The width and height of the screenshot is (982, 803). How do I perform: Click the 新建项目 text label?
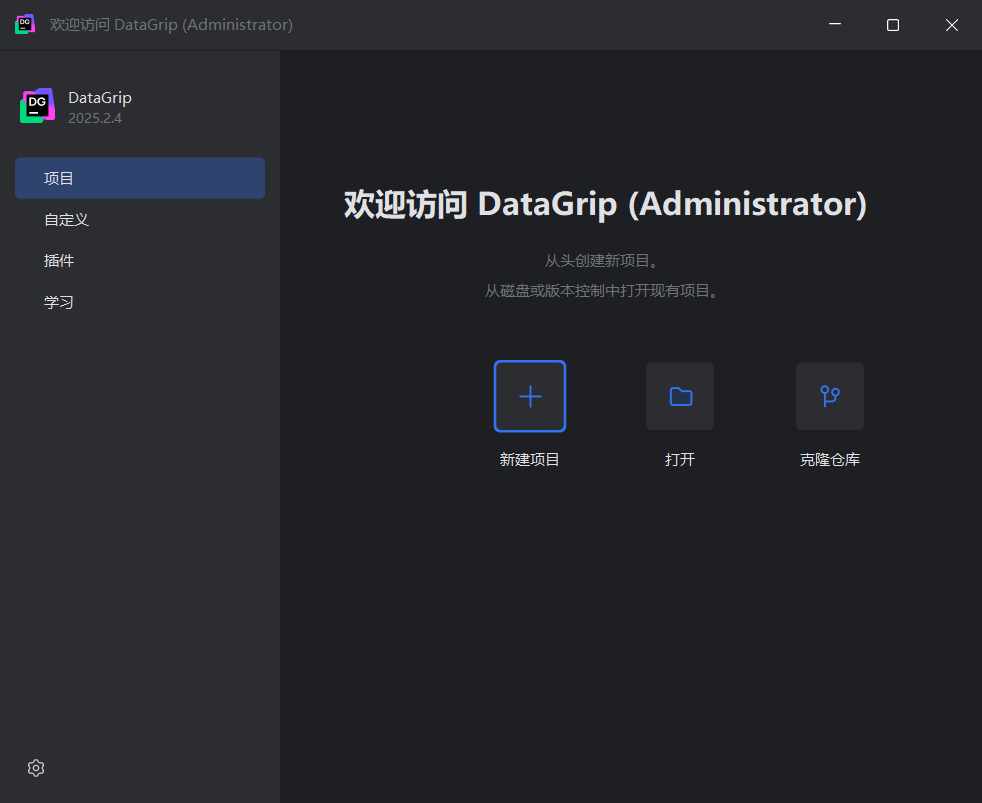coord(530,460)
